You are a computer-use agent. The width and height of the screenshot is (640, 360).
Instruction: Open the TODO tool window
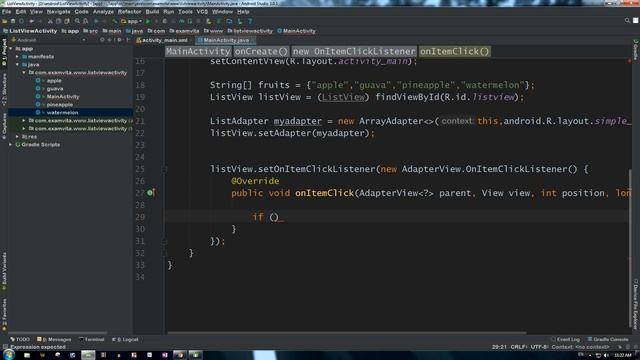(x=20, y=339)
